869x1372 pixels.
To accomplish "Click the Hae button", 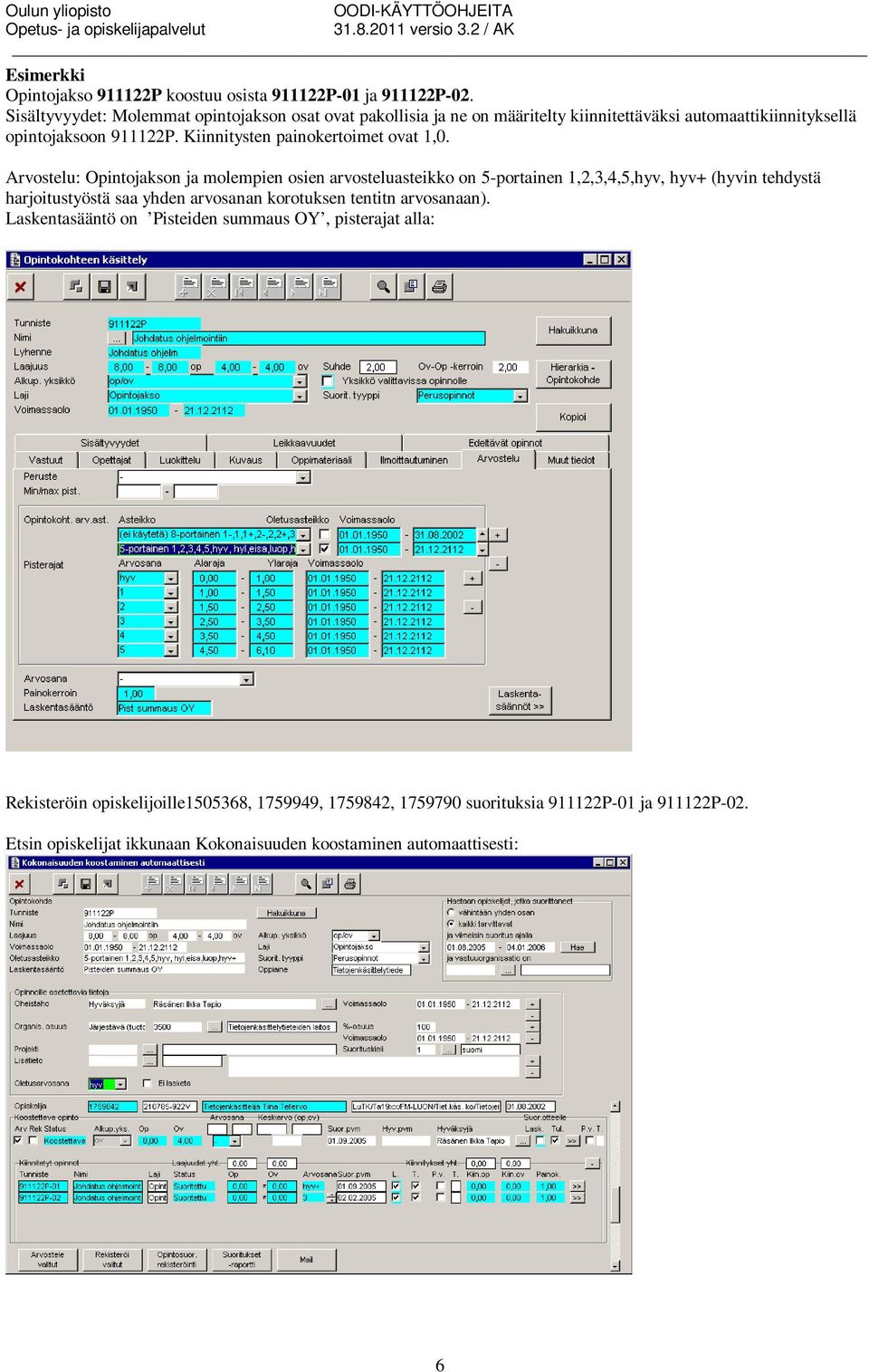I will coord(578,947).
